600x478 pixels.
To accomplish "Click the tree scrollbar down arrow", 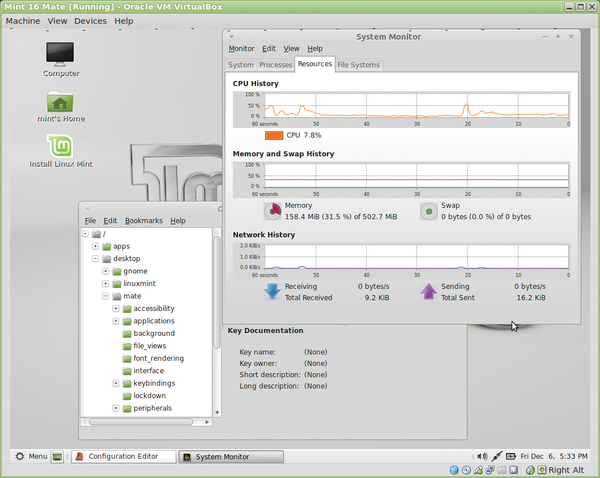I will pyautogui.click(x=217, y=413).
